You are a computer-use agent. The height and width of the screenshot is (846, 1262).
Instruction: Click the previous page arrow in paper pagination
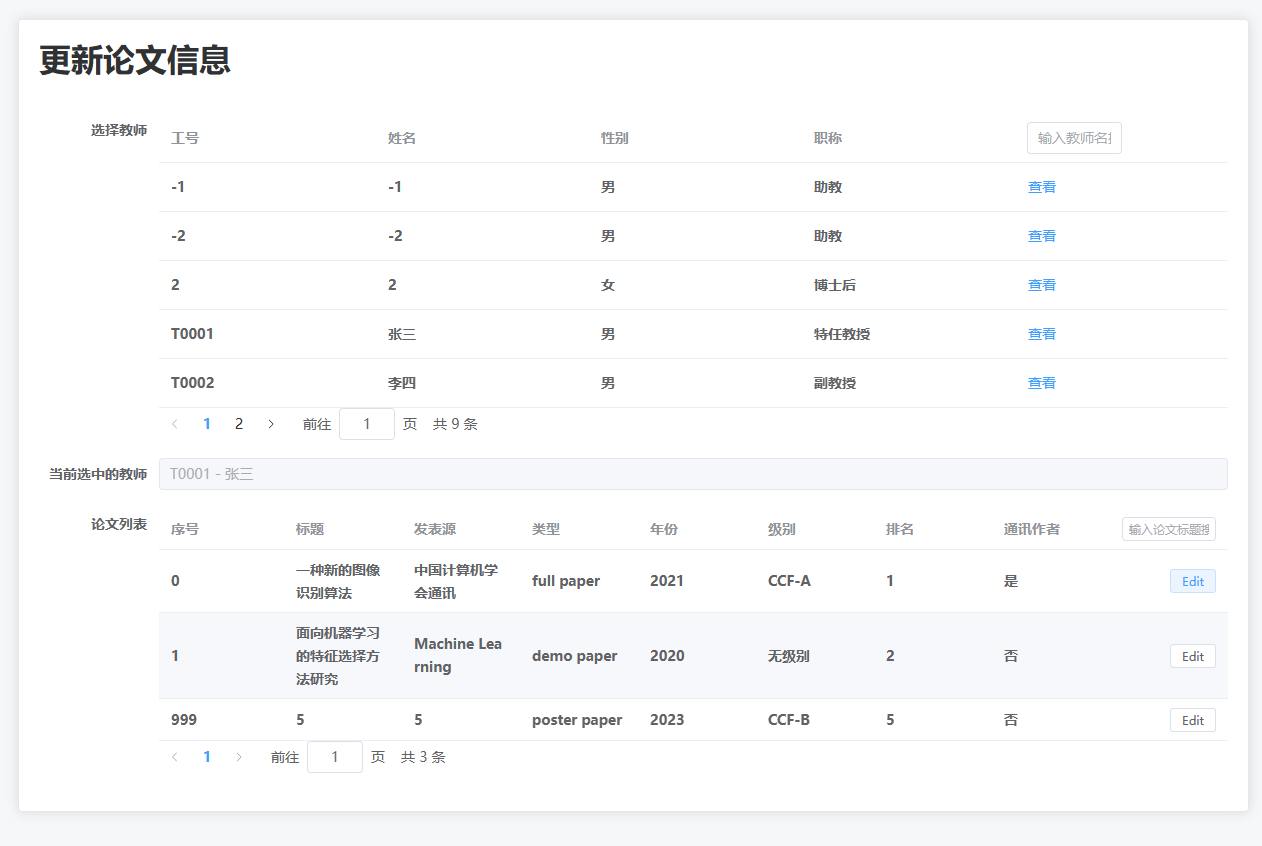[175, 756]
